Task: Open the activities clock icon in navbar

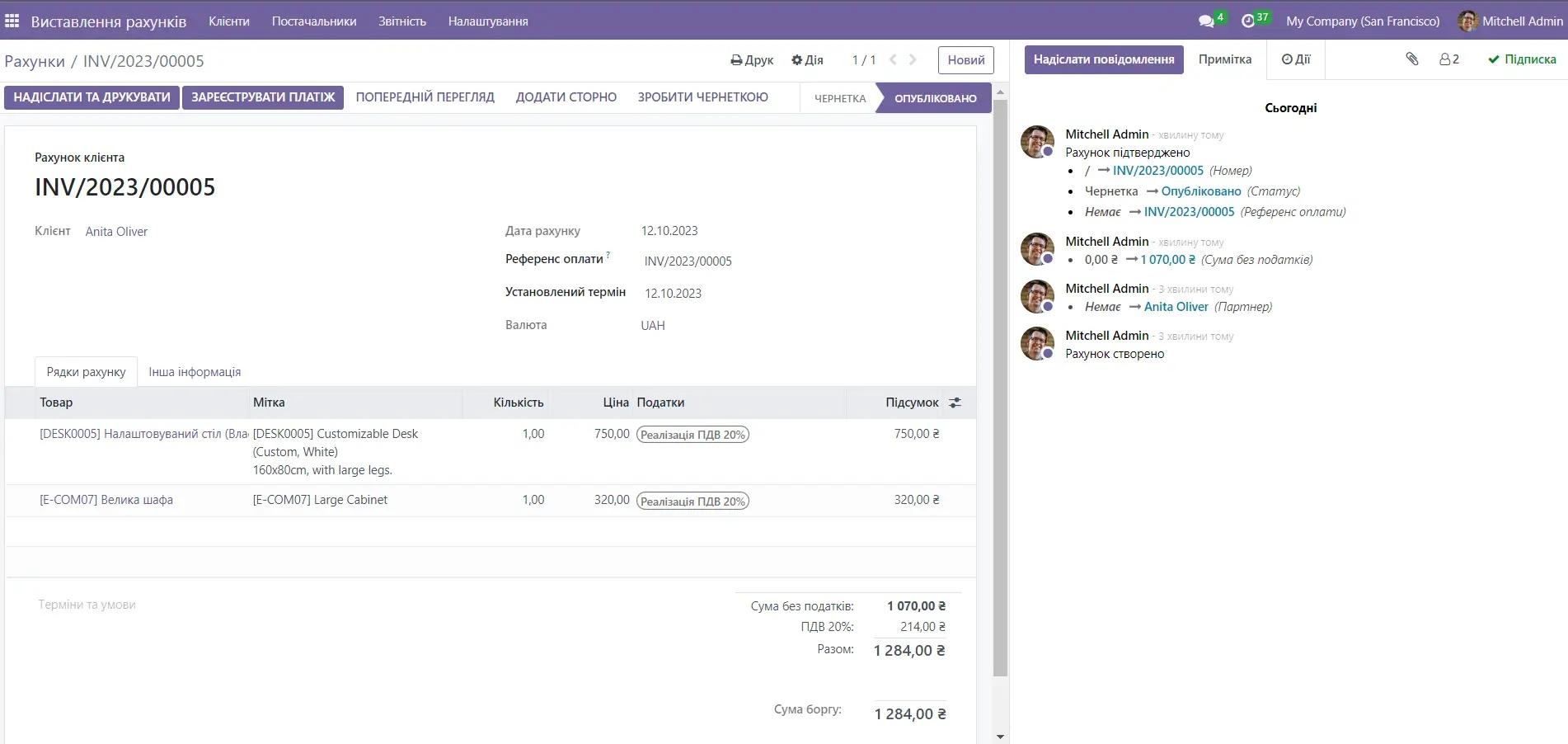Action: click(x=1248, y=21)
